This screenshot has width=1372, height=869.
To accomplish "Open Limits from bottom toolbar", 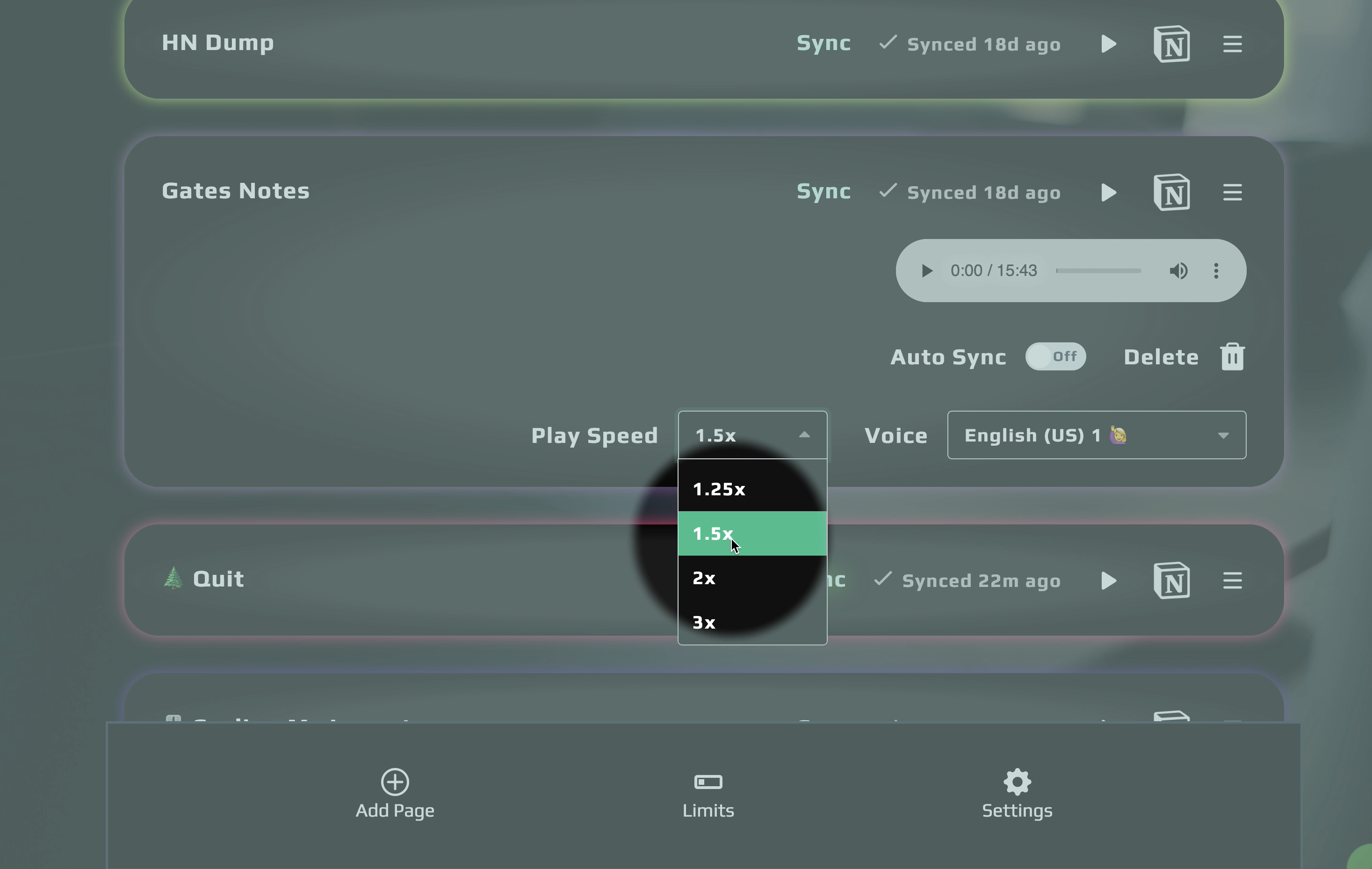I will [x=708, y=794].
